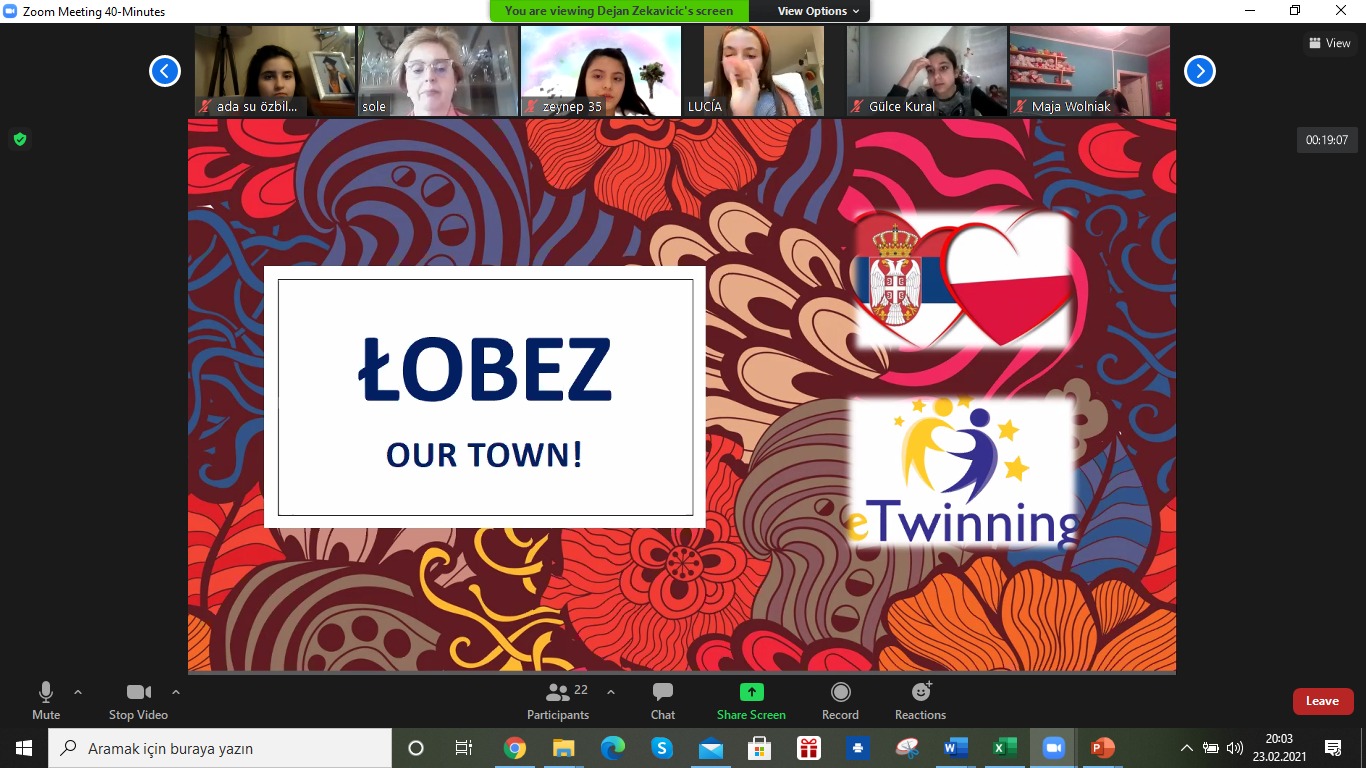Click the meeting timer 00:19:07

pyautogui.click(x=1327, y=140)
